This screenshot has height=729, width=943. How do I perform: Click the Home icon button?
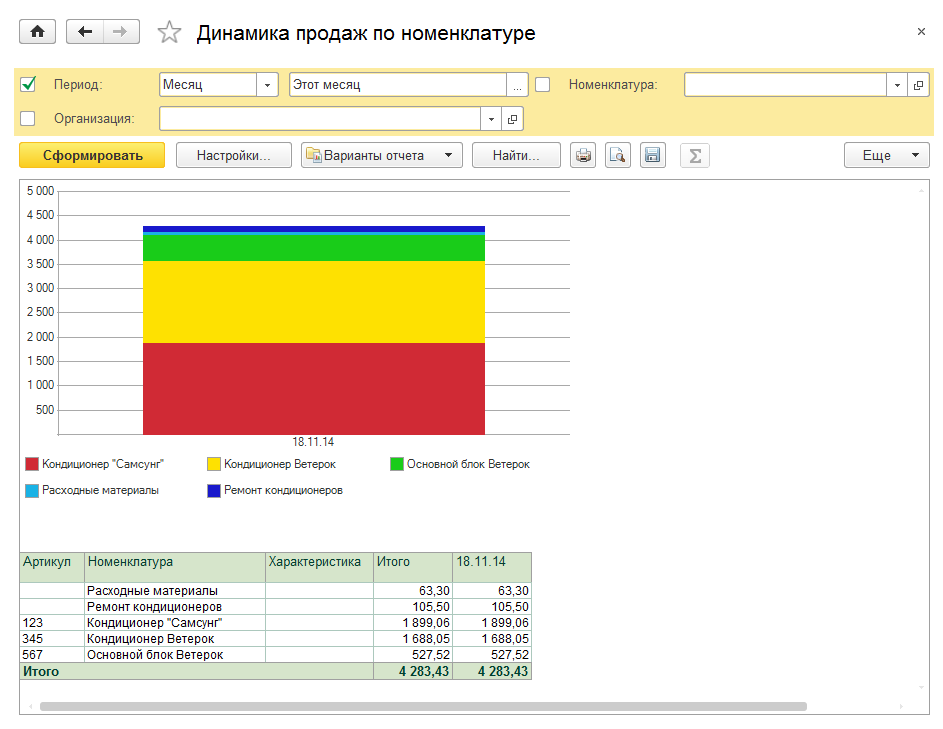tap(38, 32)
